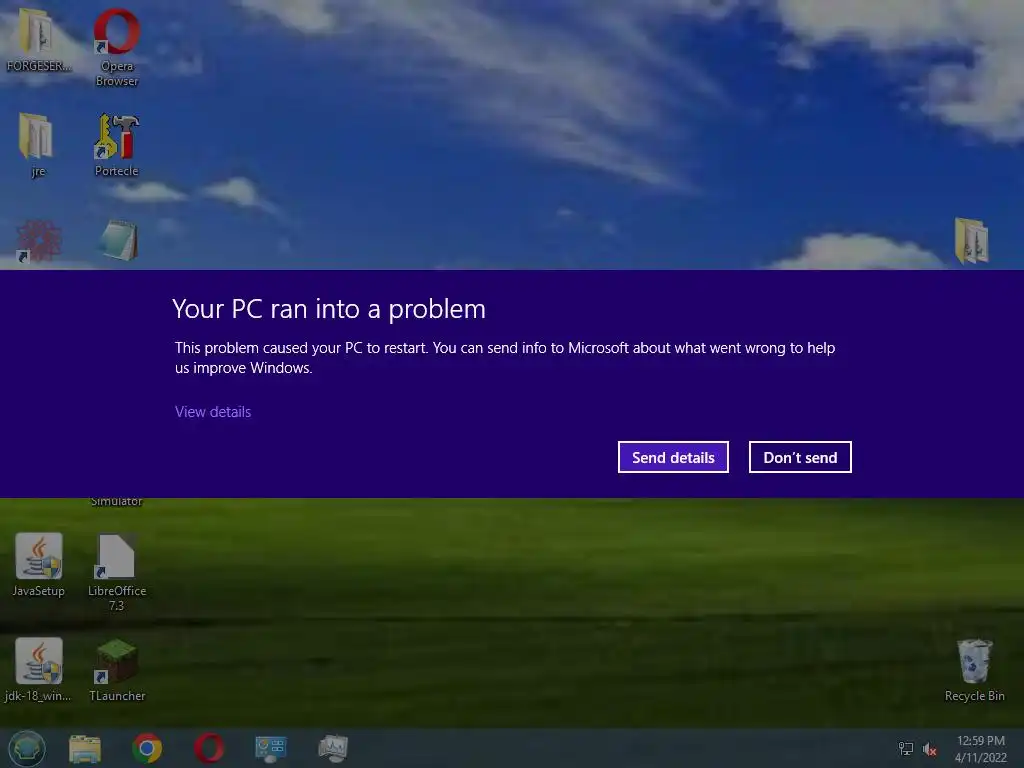
Task: Launch the TLauncher shortcut
Action: pos(117,669)
